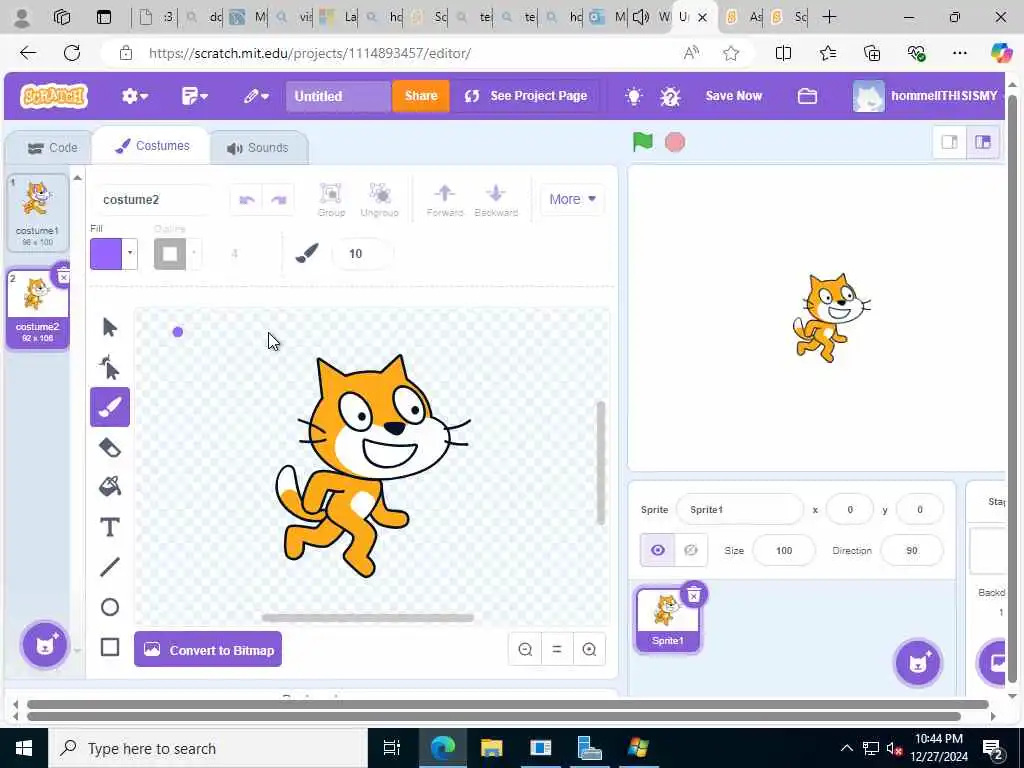Switch to the Costumes tab
The height and width of the screenshot is (768, 1024).
pos(152,146)
